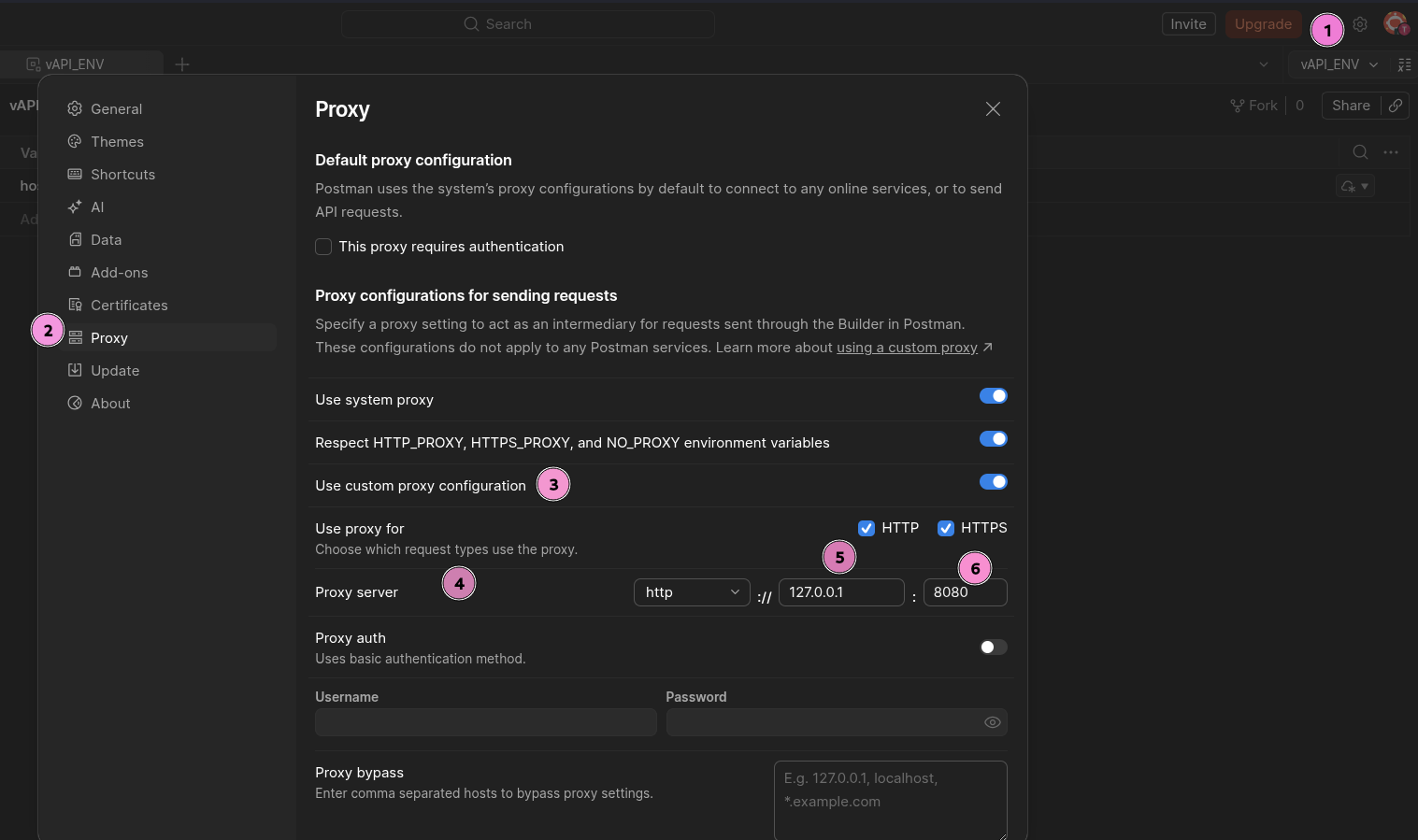Image resolution: width=1418 pixels, height=840 pixels.
Task: Open the environment quick look icon
Action: point(1404,64)
